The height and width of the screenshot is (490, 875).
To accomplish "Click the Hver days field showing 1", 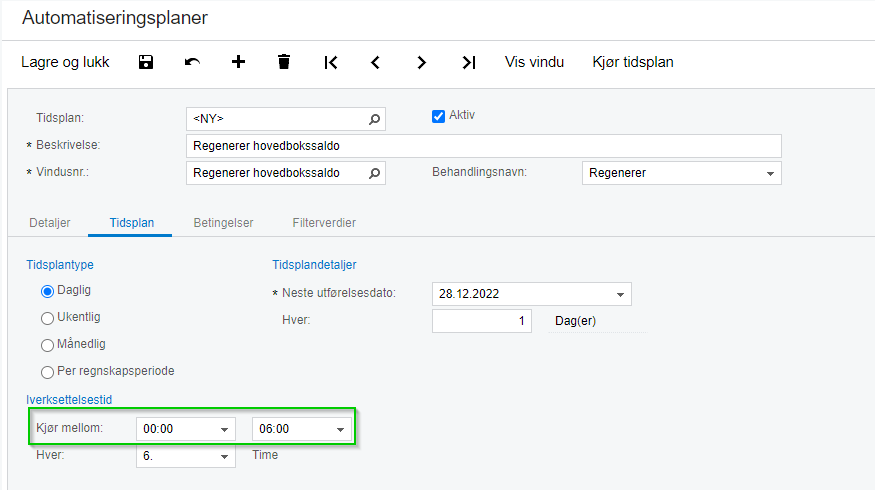I will point(482,321).
